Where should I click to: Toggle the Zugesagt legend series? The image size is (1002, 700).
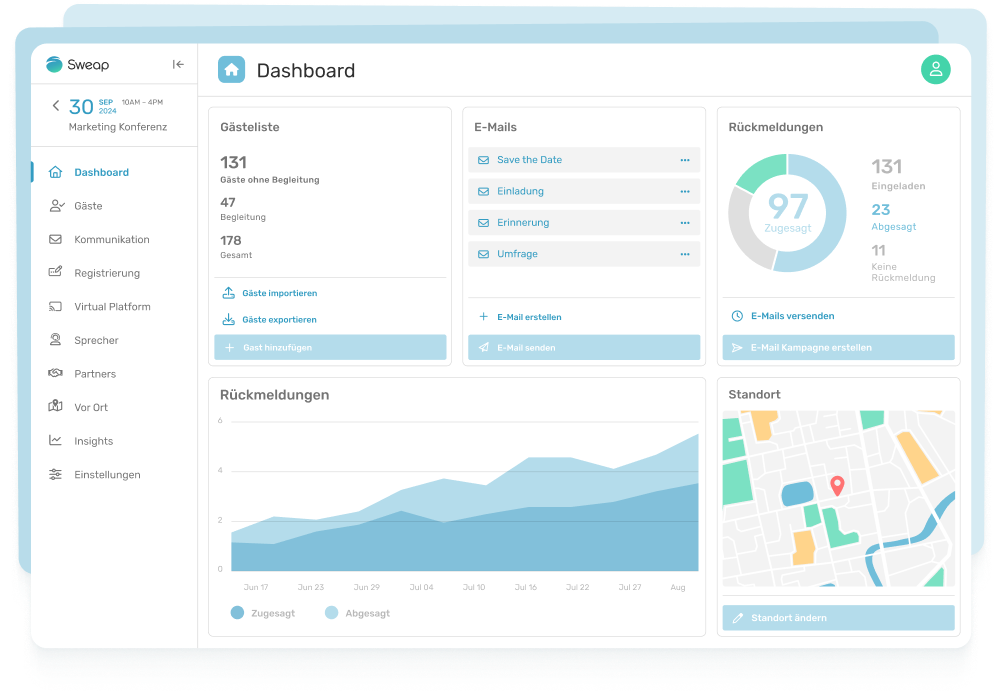coord(237,613)
